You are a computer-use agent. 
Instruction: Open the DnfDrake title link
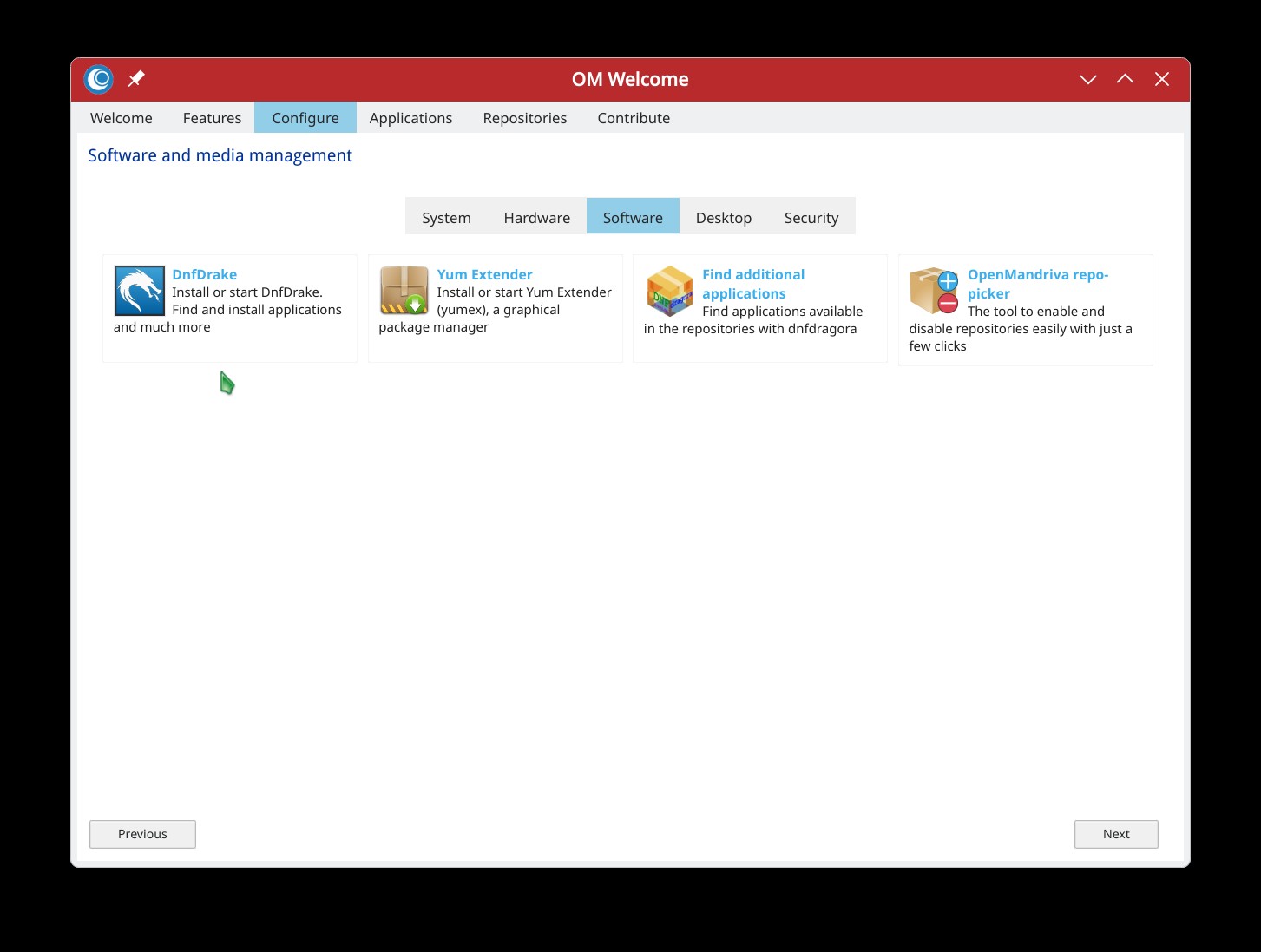click(x=204, y=274)
